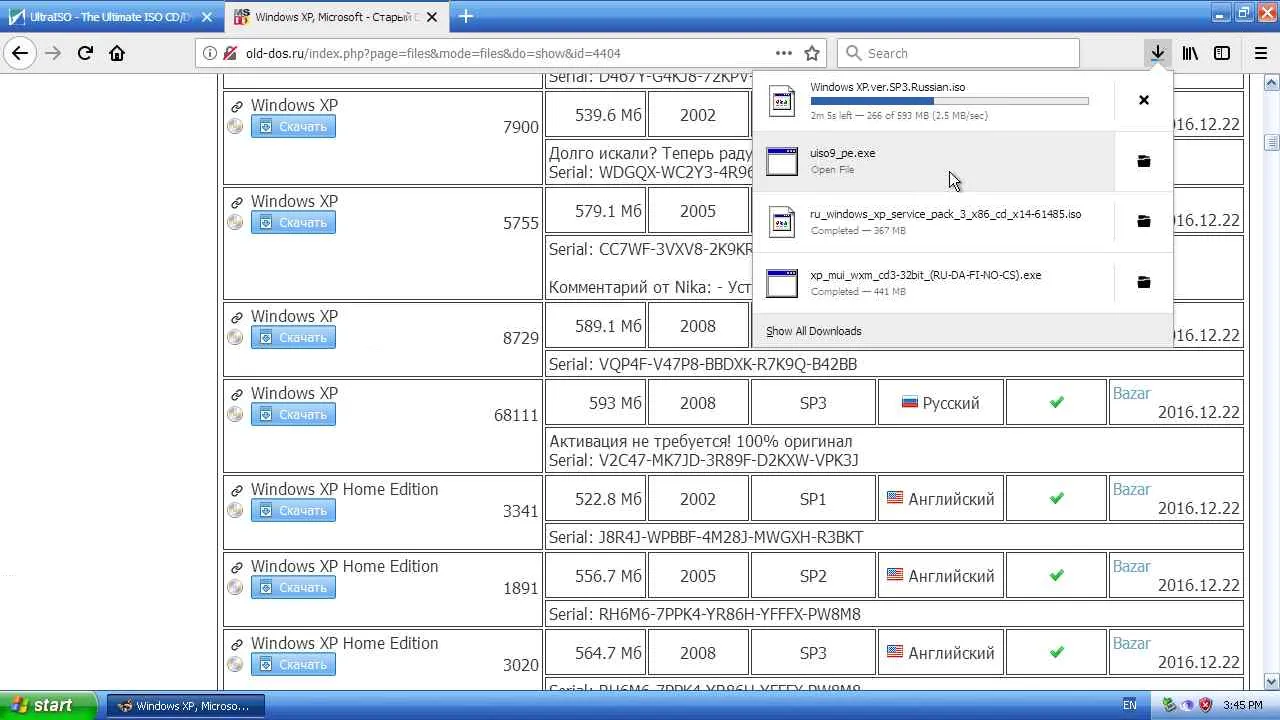Screen dimensions: 1280x720
Task: Click the green arrow safely-remove-hardware tray icon
Action: click(x=1168, y=705)
